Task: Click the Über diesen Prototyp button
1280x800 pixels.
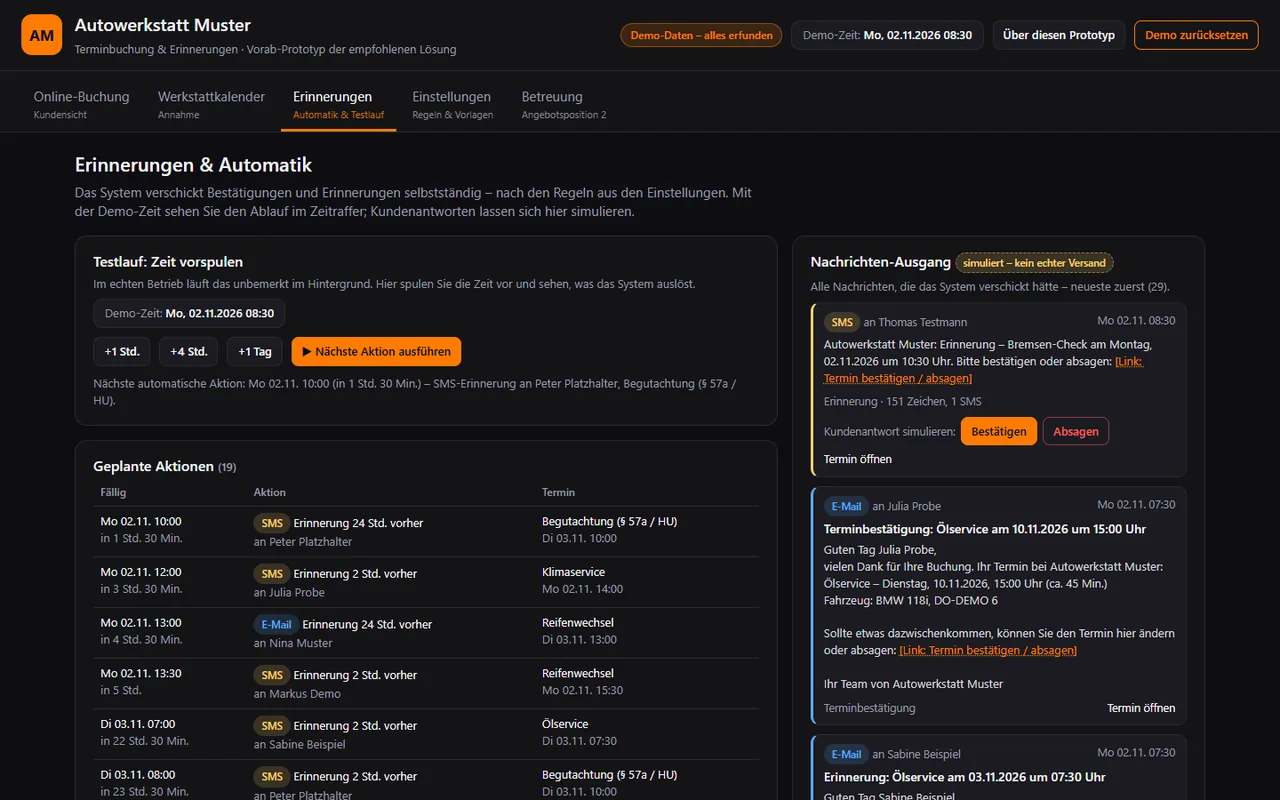Action: coord(1059,35)
